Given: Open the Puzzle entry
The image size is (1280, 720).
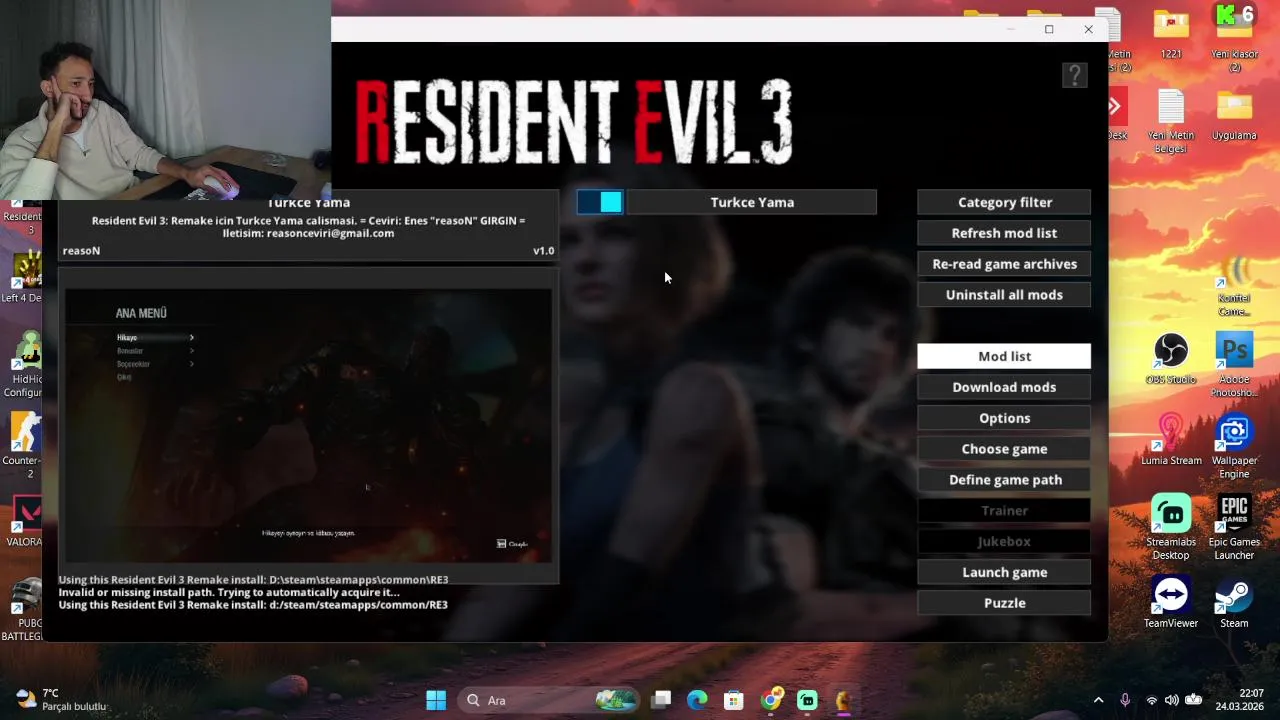Looking at the screenshot, I should [1004, 603].
